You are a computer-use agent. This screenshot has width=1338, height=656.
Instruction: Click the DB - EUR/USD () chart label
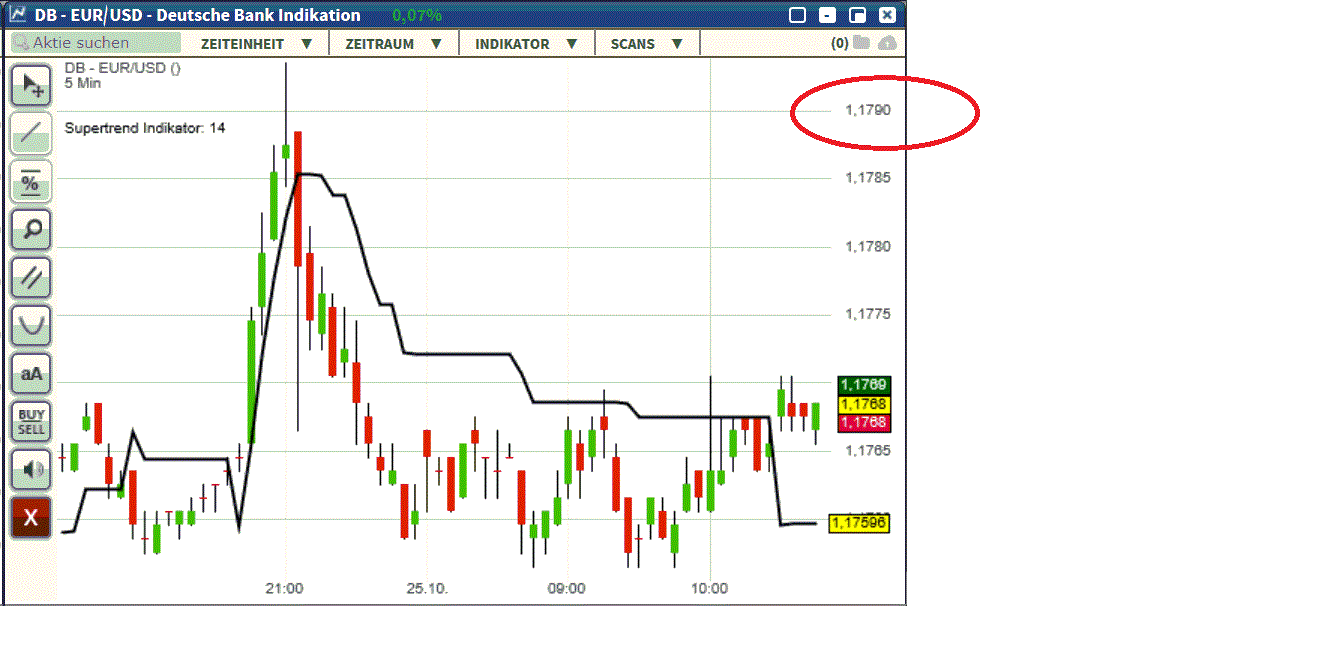tap(122, 68)
